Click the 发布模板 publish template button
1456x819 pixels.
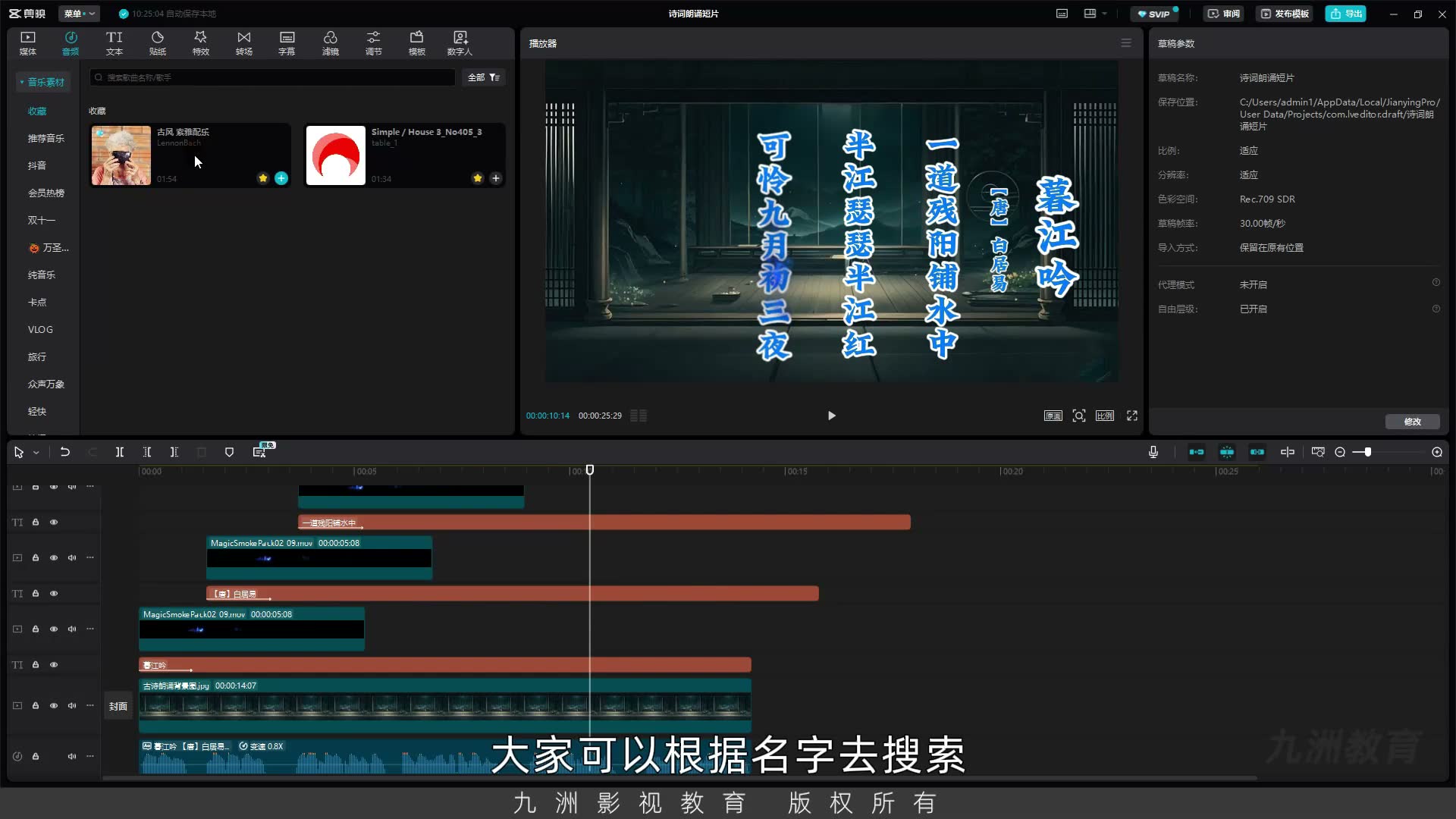[1285, 14]
